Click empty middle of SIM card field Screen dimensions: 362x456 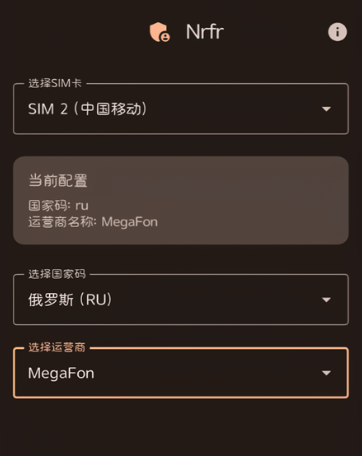coord(233,109)
